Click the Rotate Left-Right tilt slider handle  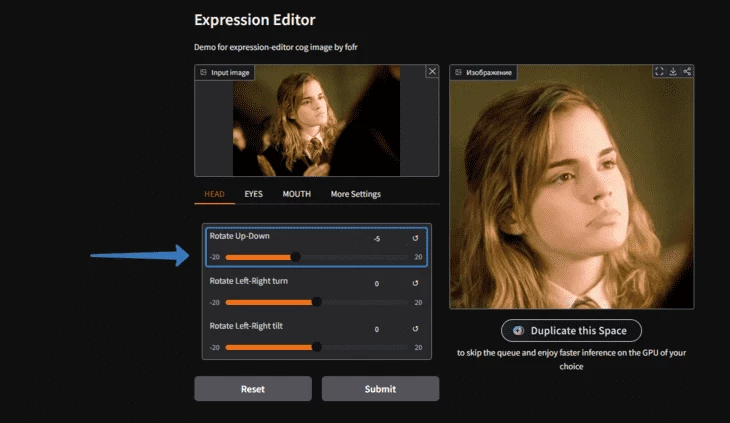317,347
